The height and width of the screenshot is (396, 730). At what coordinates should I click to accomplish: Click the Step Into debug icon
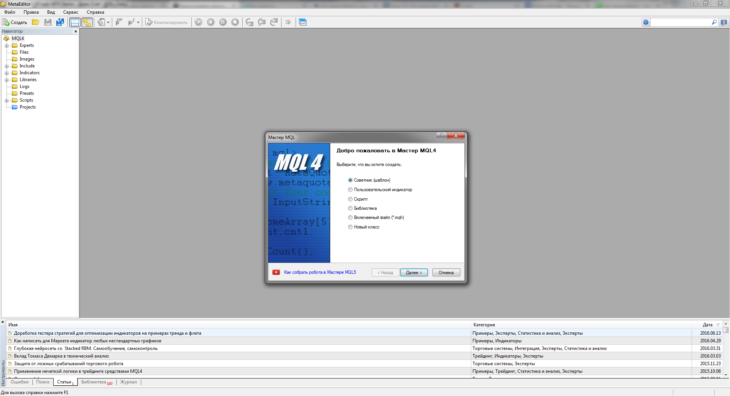250,22
